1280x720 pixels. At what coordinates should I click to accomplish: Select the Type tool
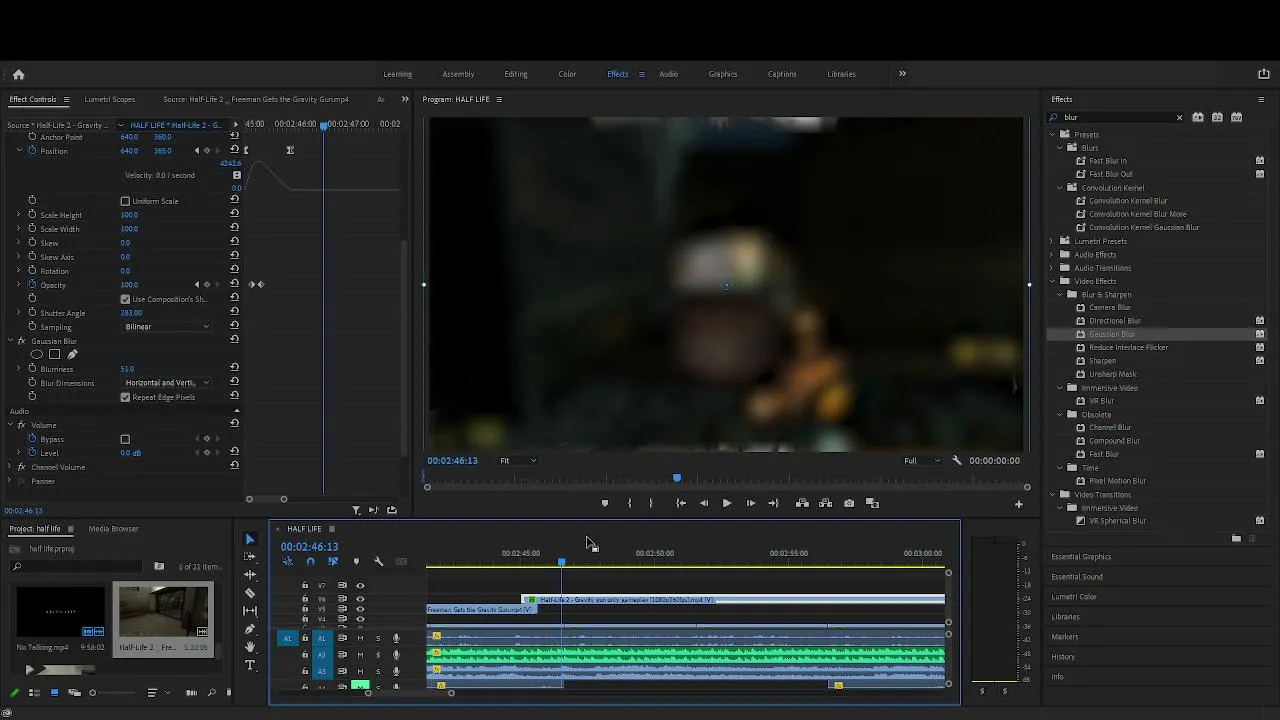[250, 665]
